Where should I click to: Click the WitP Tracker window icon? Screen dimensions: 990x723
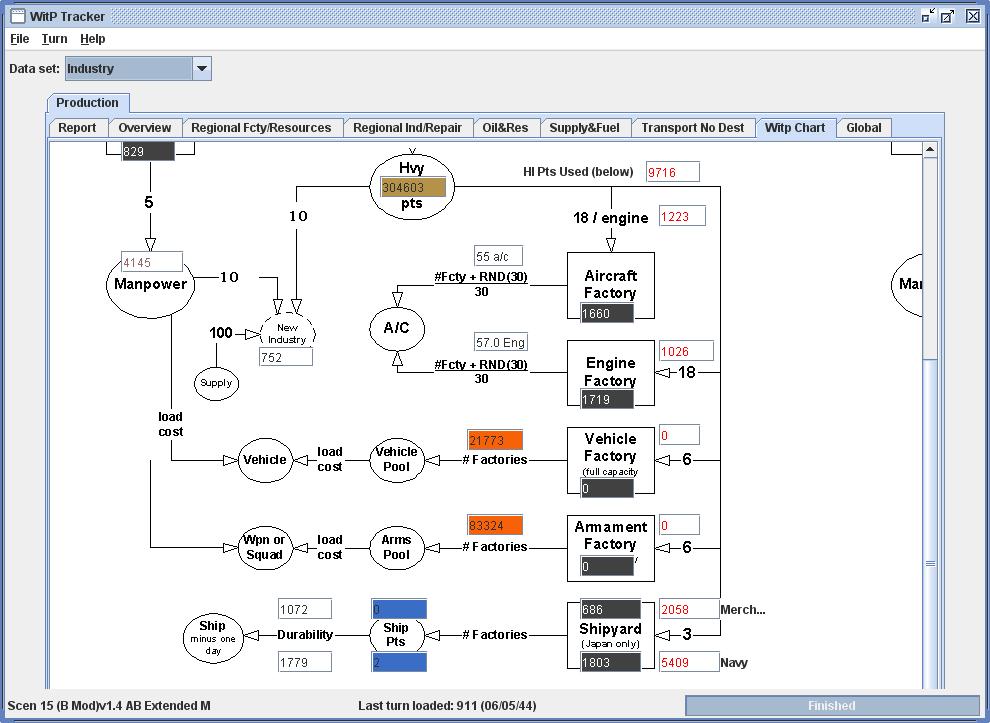(x=18, y=16)
